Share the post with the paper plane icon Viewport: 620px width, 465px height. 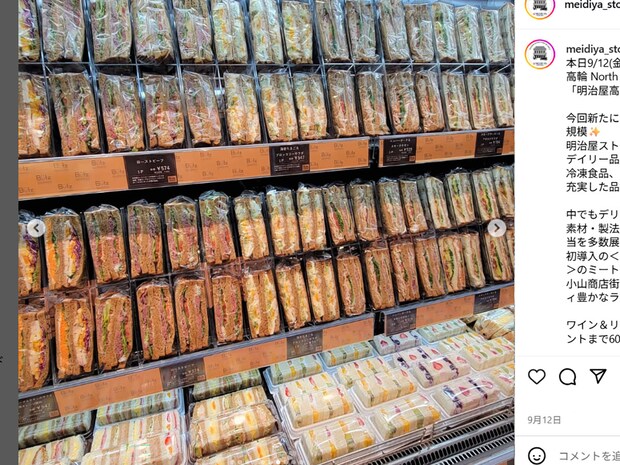click(x=598, y=376)
